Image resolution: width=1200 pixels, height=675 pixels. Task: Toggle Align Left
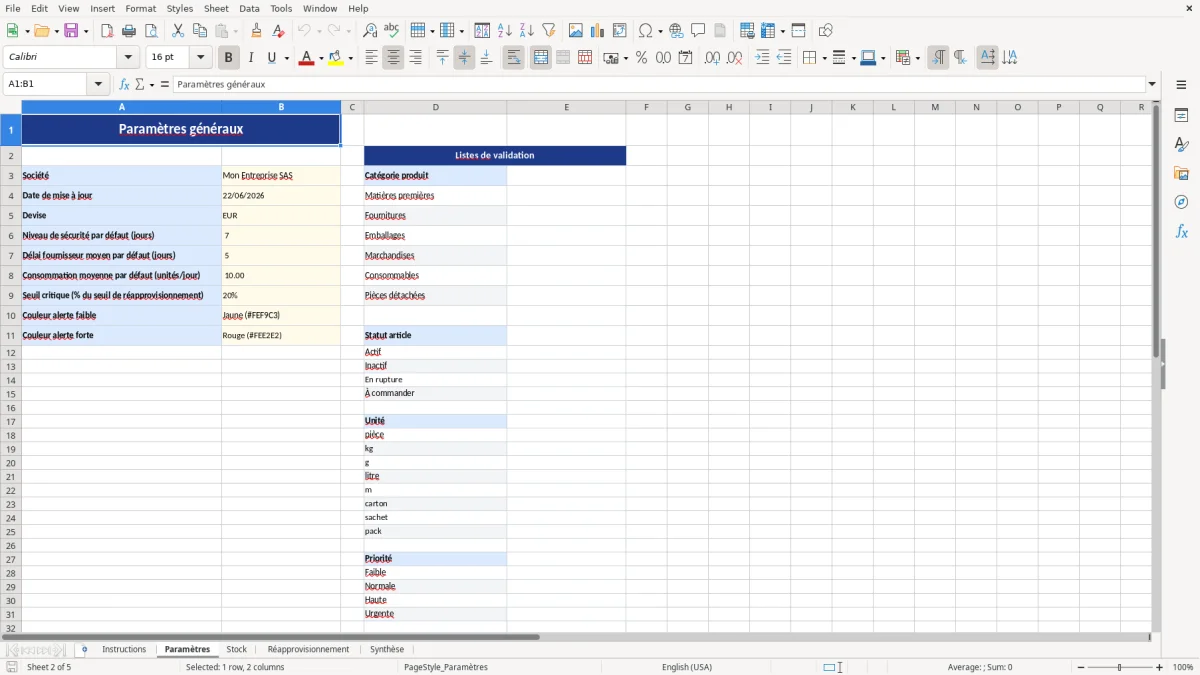pyautogui.click(x=371, y=58)
